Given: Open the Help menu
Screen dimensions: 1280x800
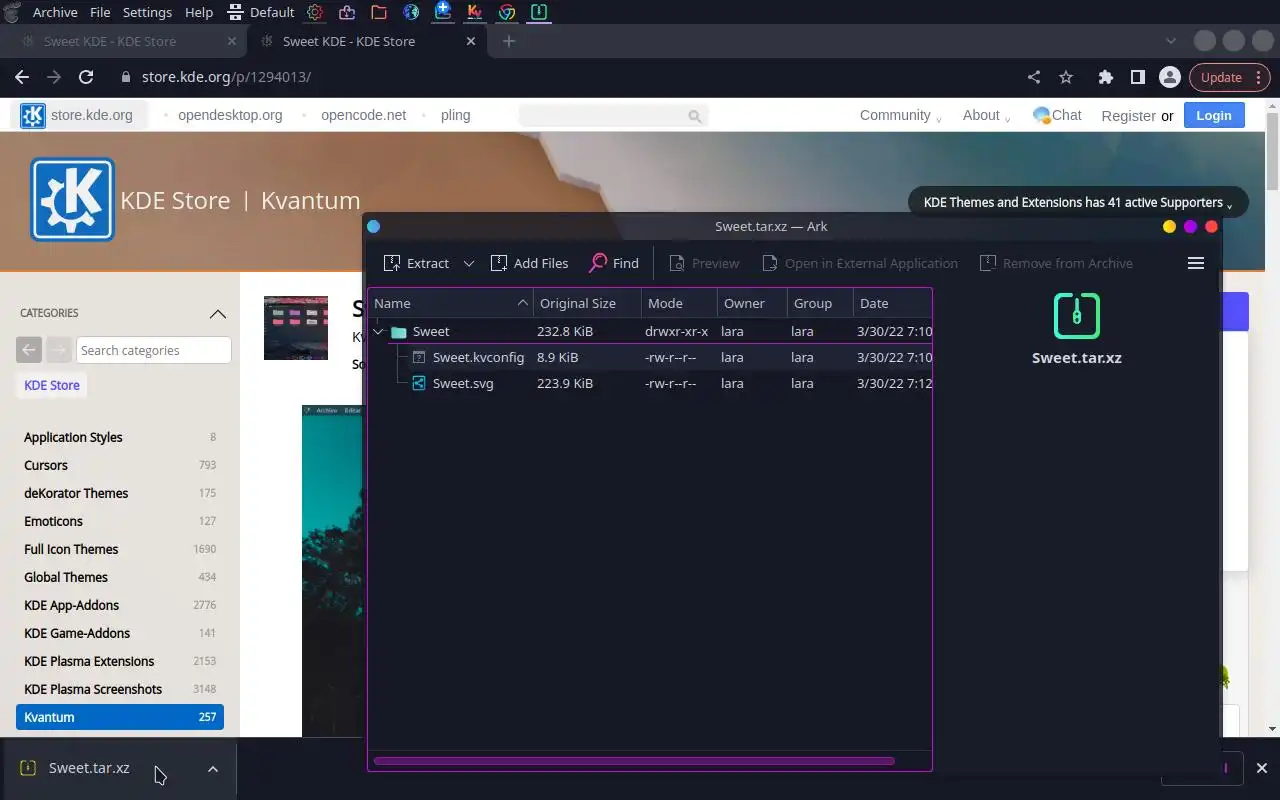Looking at the screenshot, I should point(199,12).
